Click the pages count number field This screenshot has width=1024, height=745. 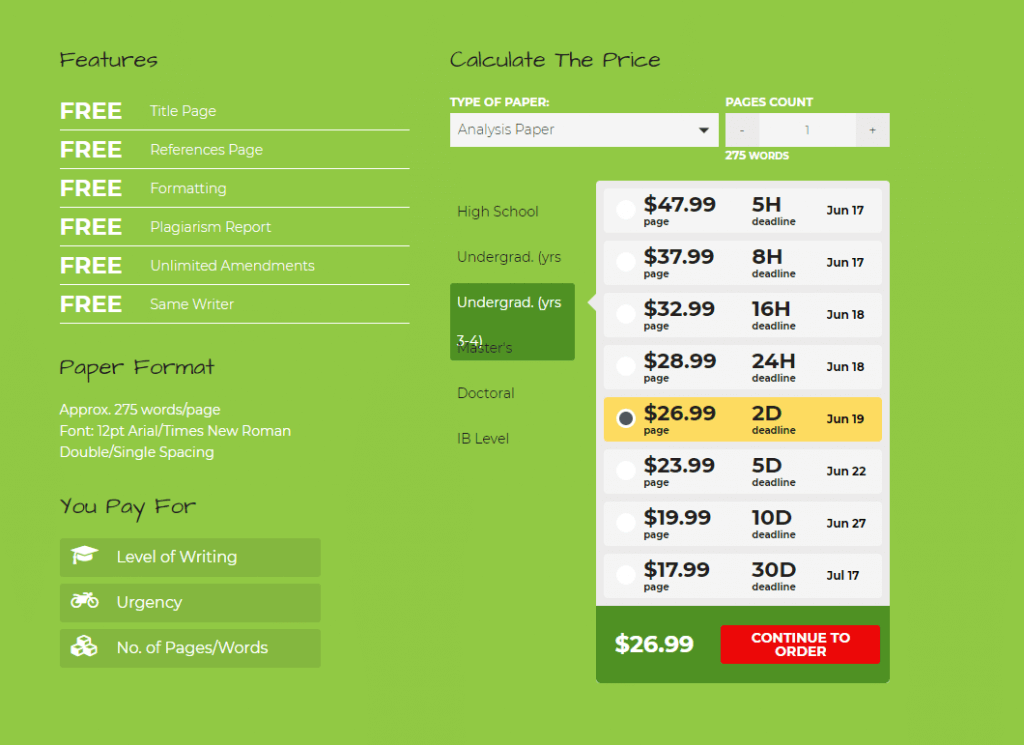[807, 130]
